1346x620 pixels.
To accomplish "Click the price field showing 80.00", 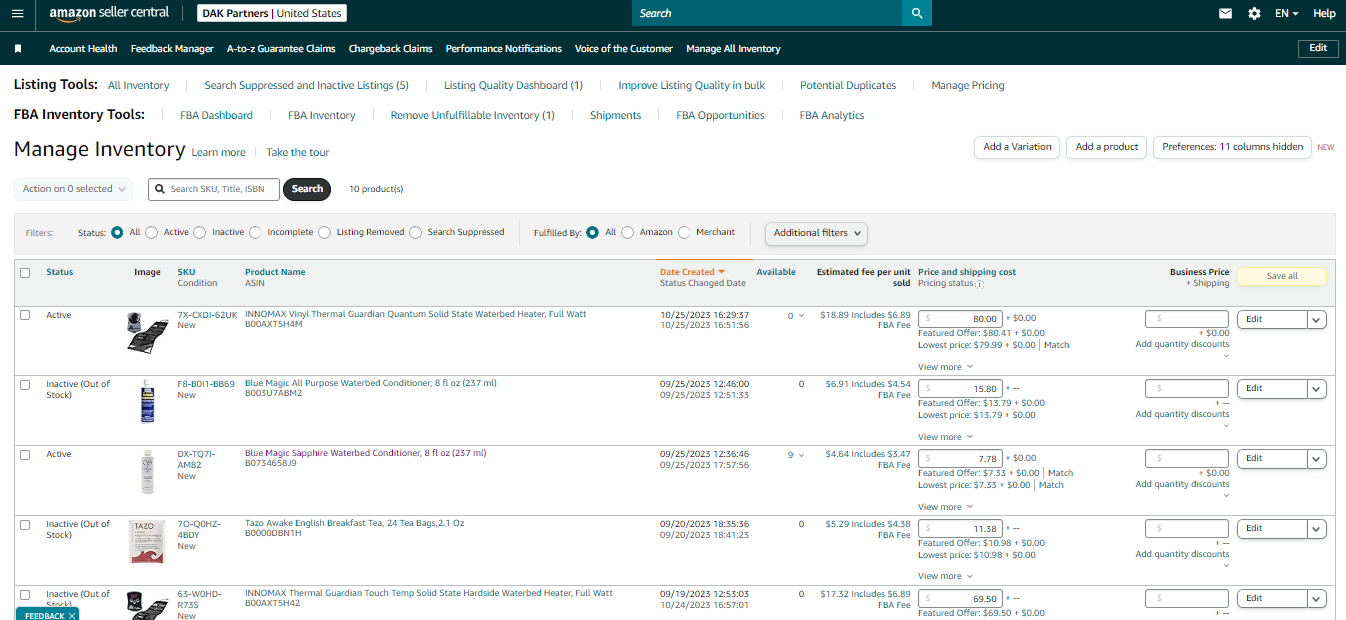I will point(960,319).
